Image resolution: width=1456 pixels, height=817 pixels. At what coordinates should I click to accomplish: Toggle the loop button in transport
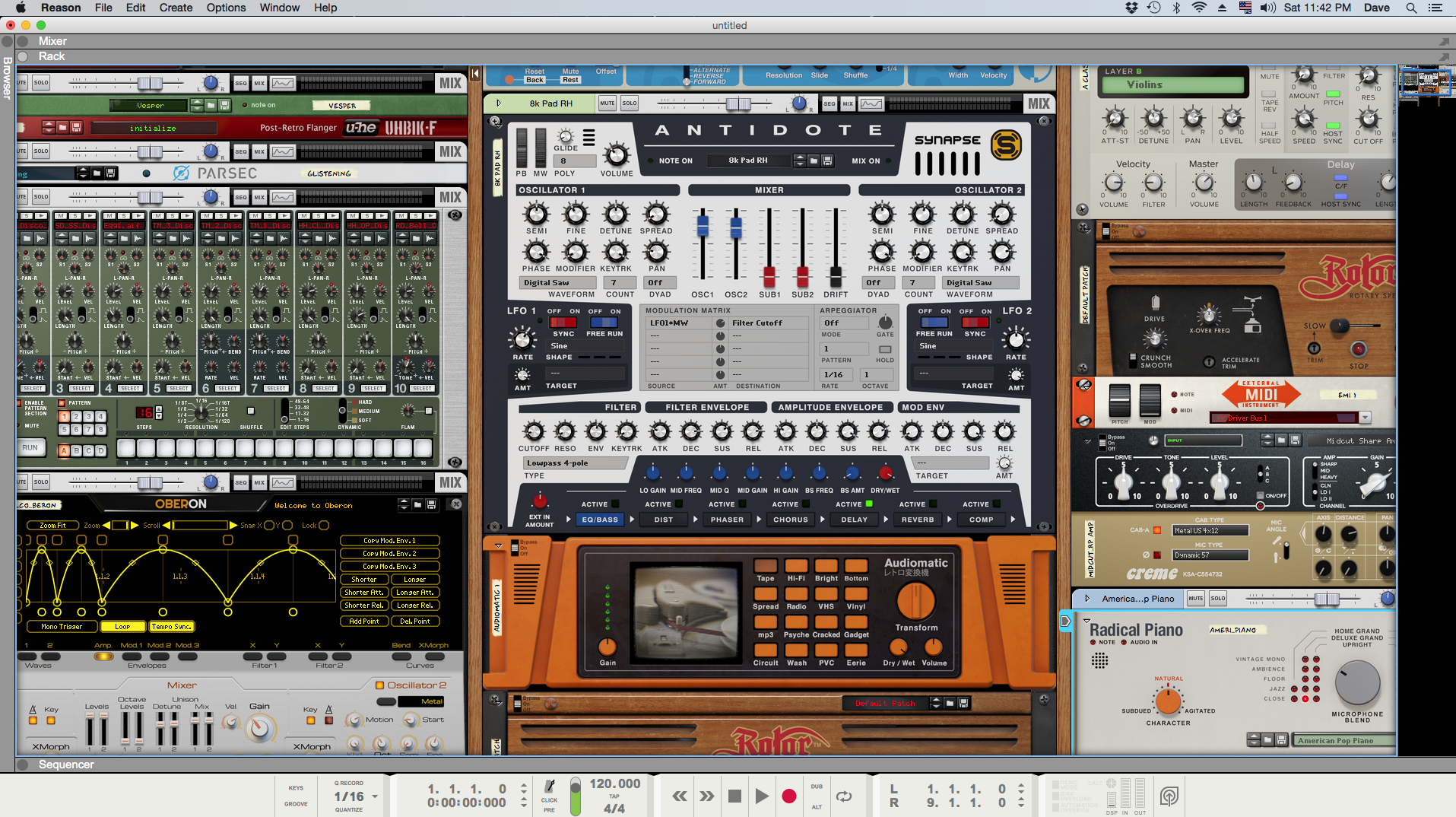click(x=844, y=796)
